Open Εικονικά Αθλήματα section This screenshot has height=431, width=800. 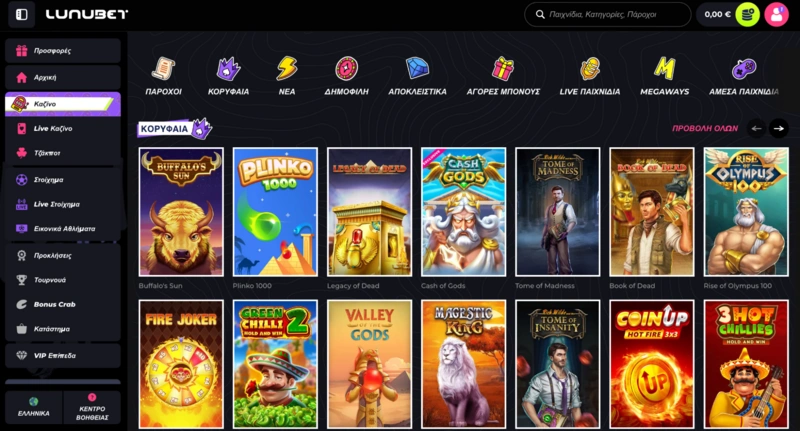pos(63,229)
